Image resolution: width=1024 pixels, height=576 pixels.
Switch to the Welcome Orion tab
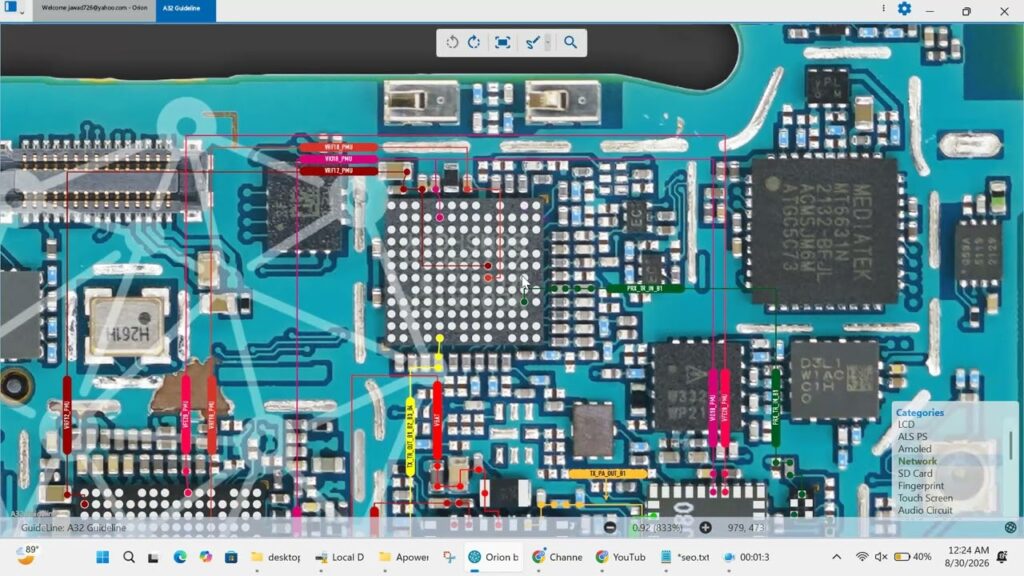pyautogui.click(x=94, y=8)
